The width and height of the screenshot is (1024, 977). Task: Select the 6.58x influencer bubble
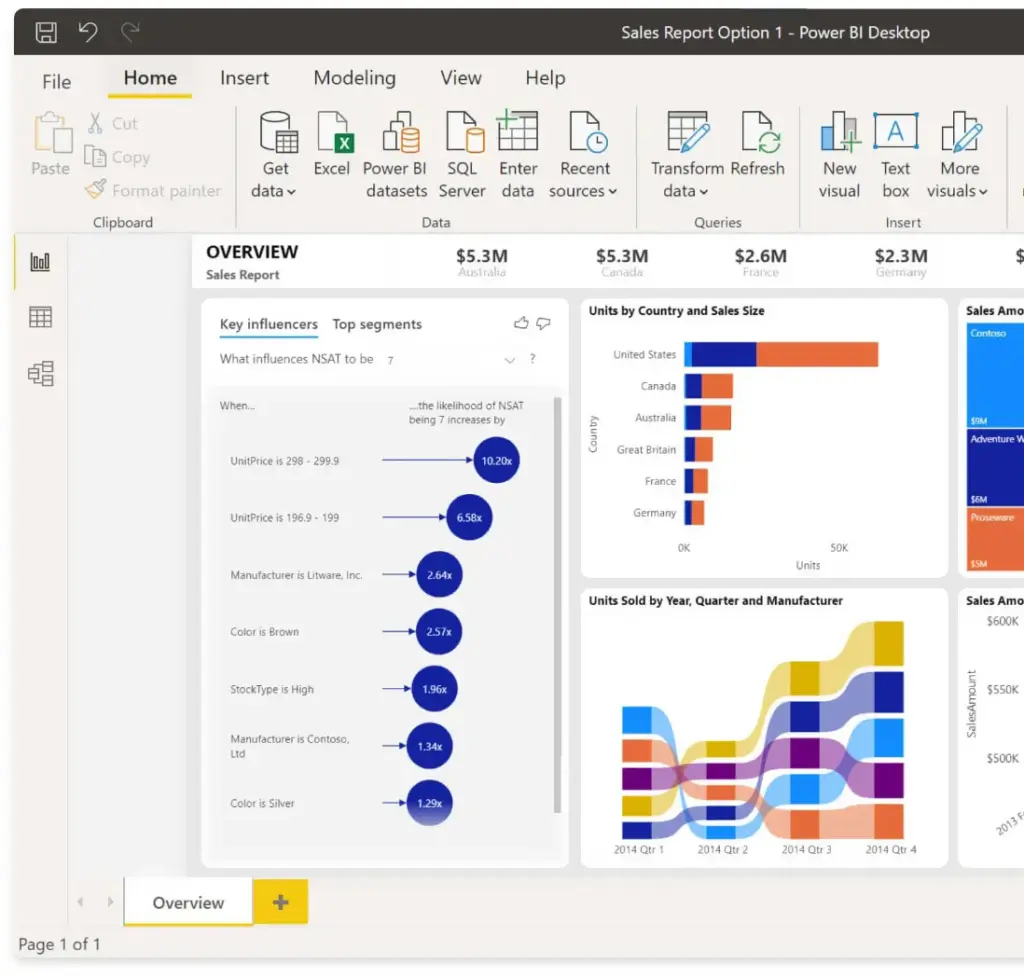pos(469,517)
